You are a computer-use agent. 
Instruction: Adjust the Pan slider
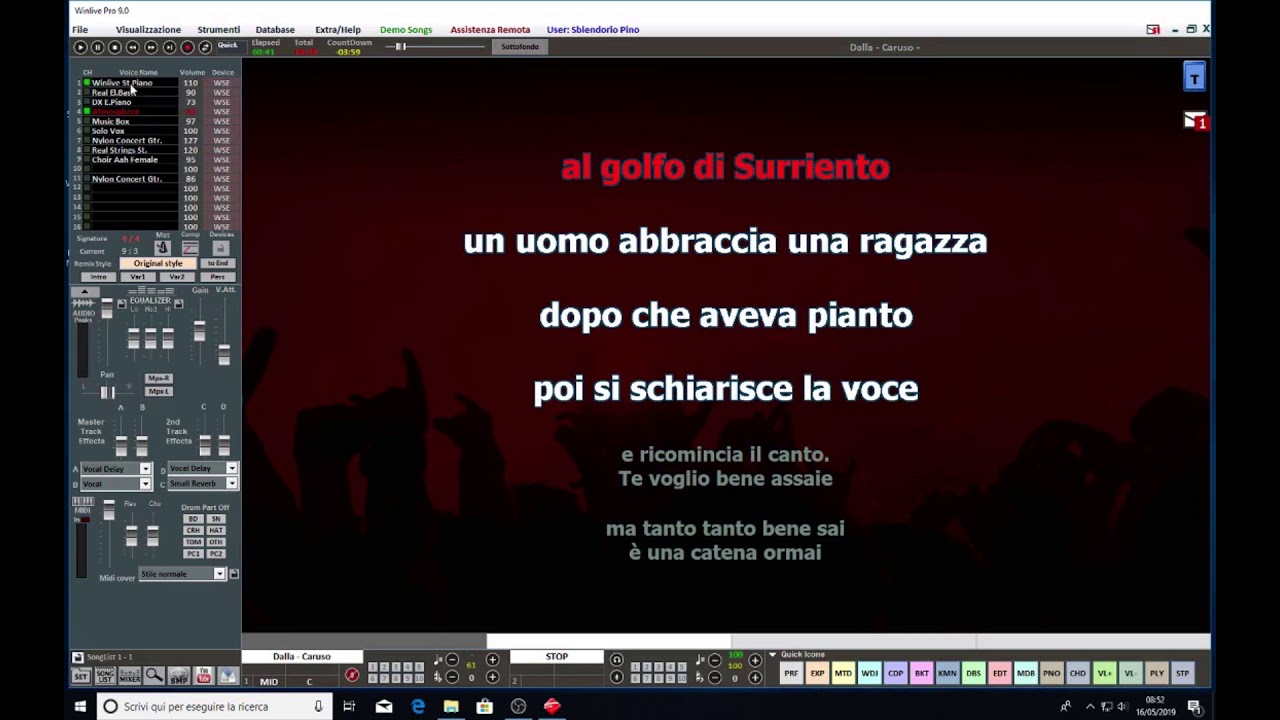[x=107, y=391]
